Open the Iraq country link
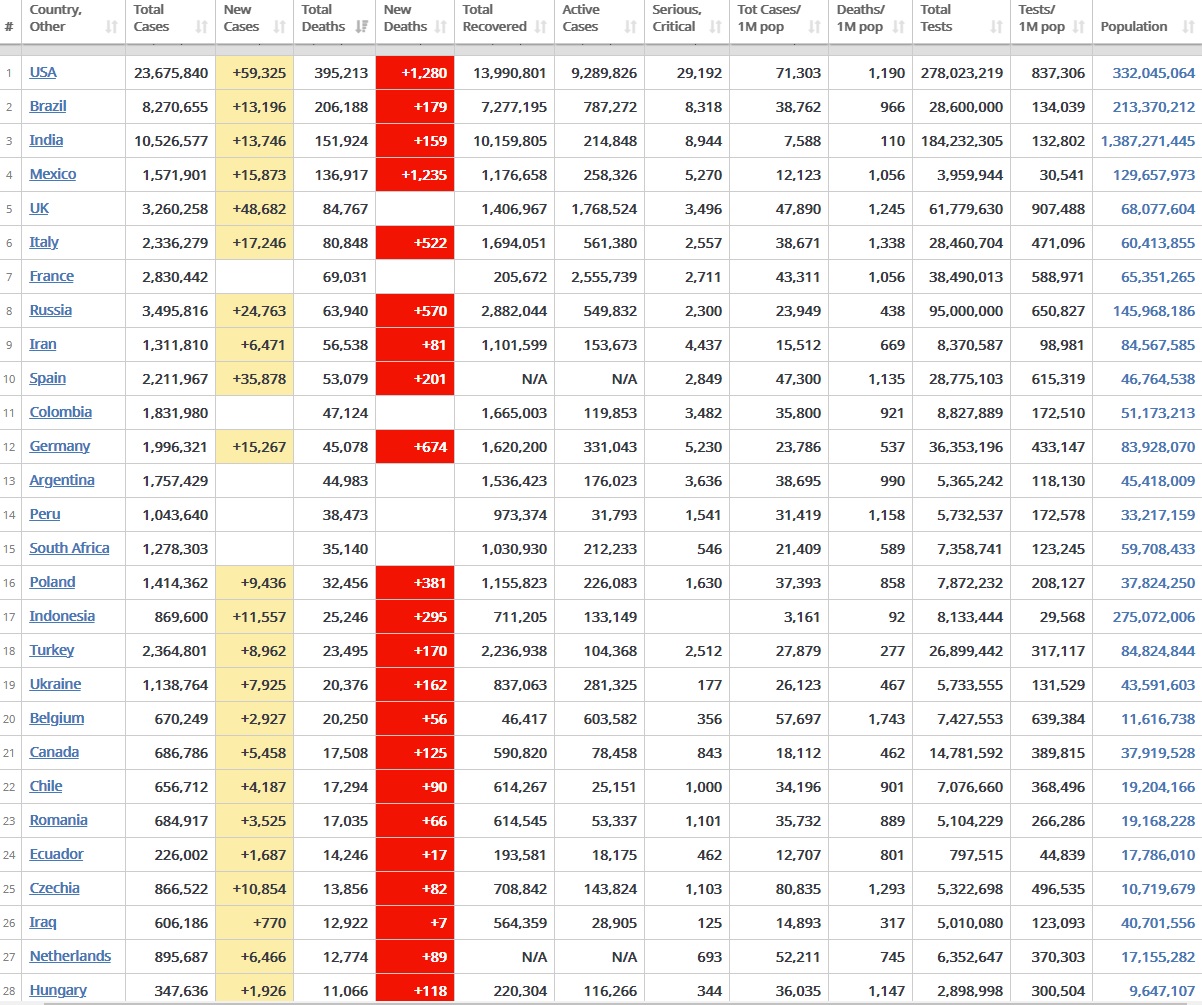This screenshot has height=1005, width=1202. 43,922
